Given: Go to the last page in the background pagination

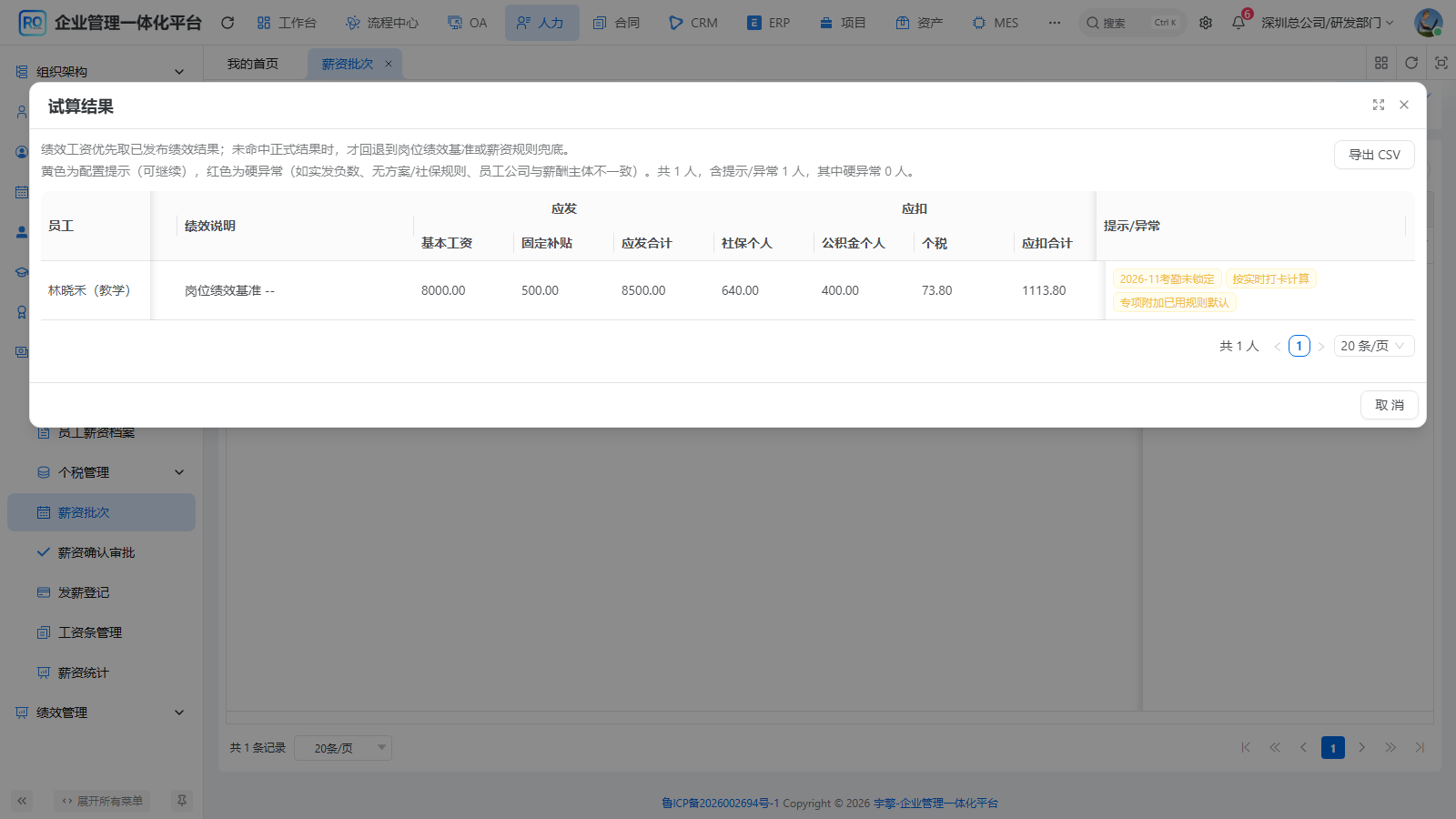Looking at the screenshot, I should (1420, 748).
